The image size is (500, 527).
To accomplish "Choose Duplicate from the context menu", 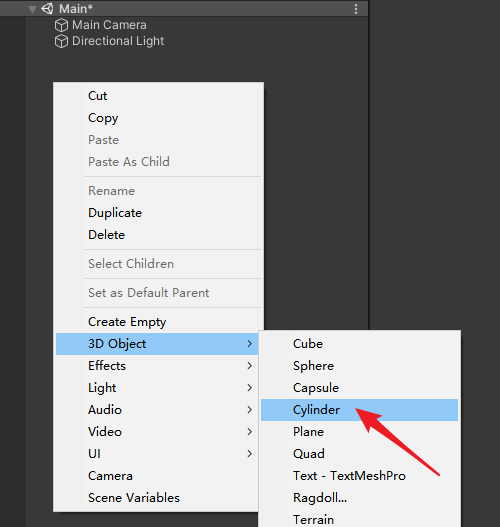I will 158,213.
